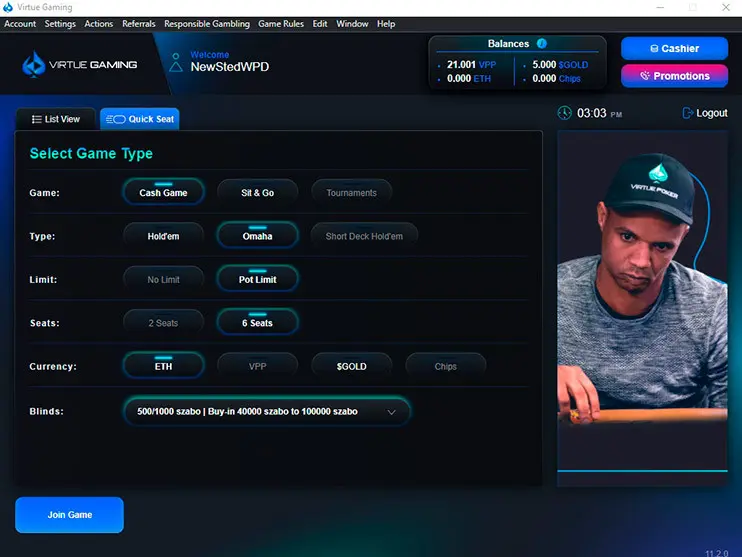Choose Hold'em as the game type
The image size is (742, 557).
point(163,237)
